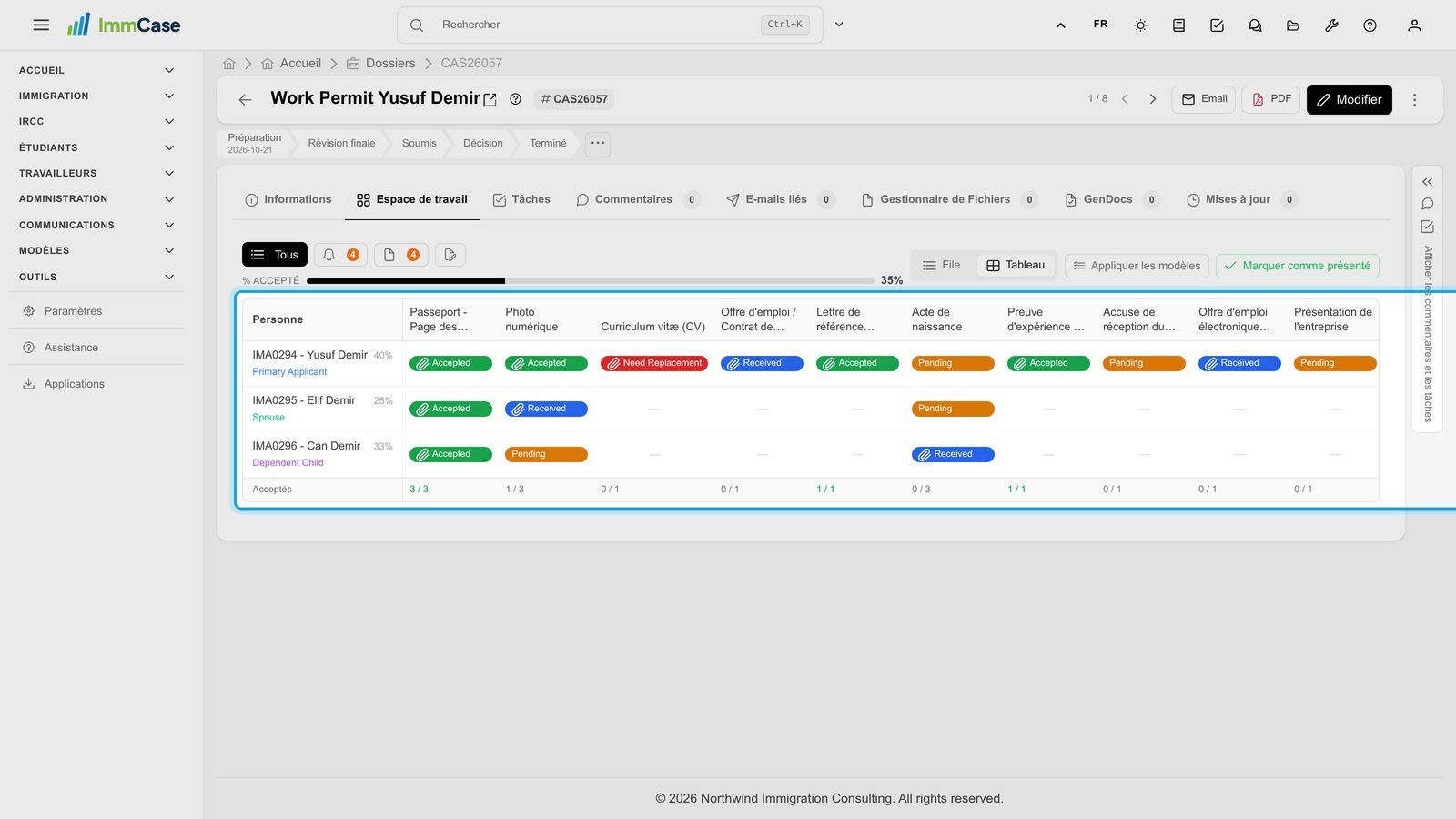Filter by notifications bell with 4 badge
Viewport: 1456px width, 819px height.
[x=340, y=255]
